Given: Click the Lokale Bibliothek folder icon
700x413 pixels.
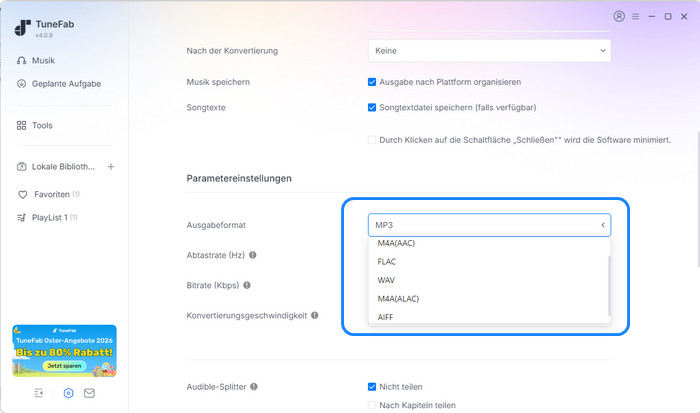Looking at the screenshot, I should 21,167.
